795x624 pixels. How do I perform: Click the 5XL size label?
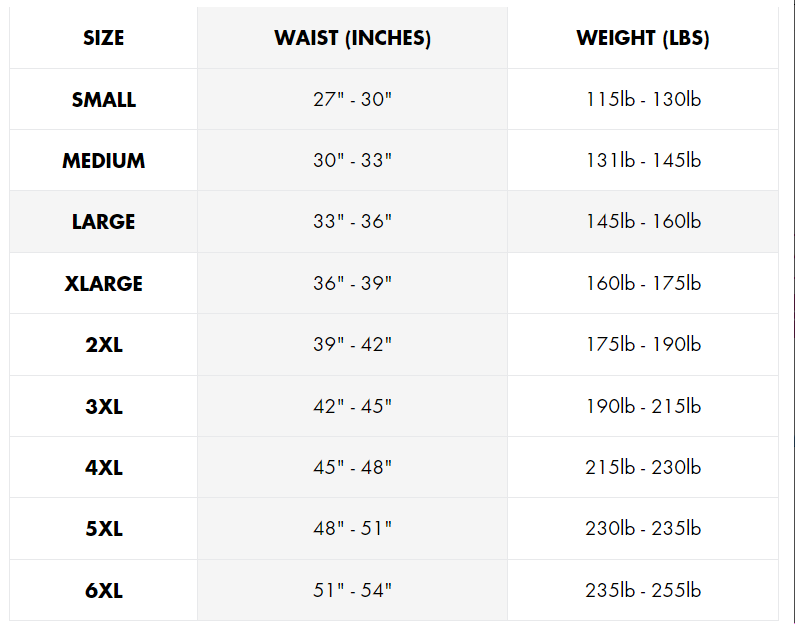[x=104, y=529]
